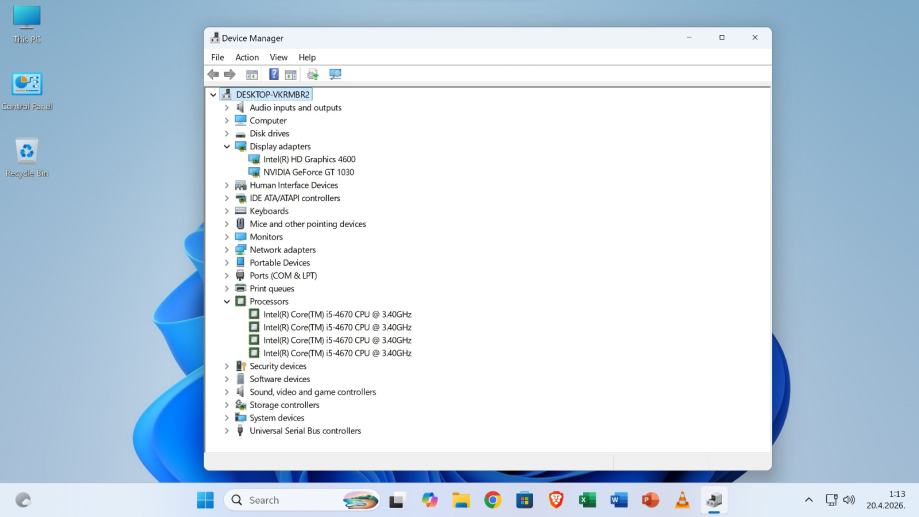Click the Scan for hardware changes icon
919x517 pixels.
[x=312, y=74]
